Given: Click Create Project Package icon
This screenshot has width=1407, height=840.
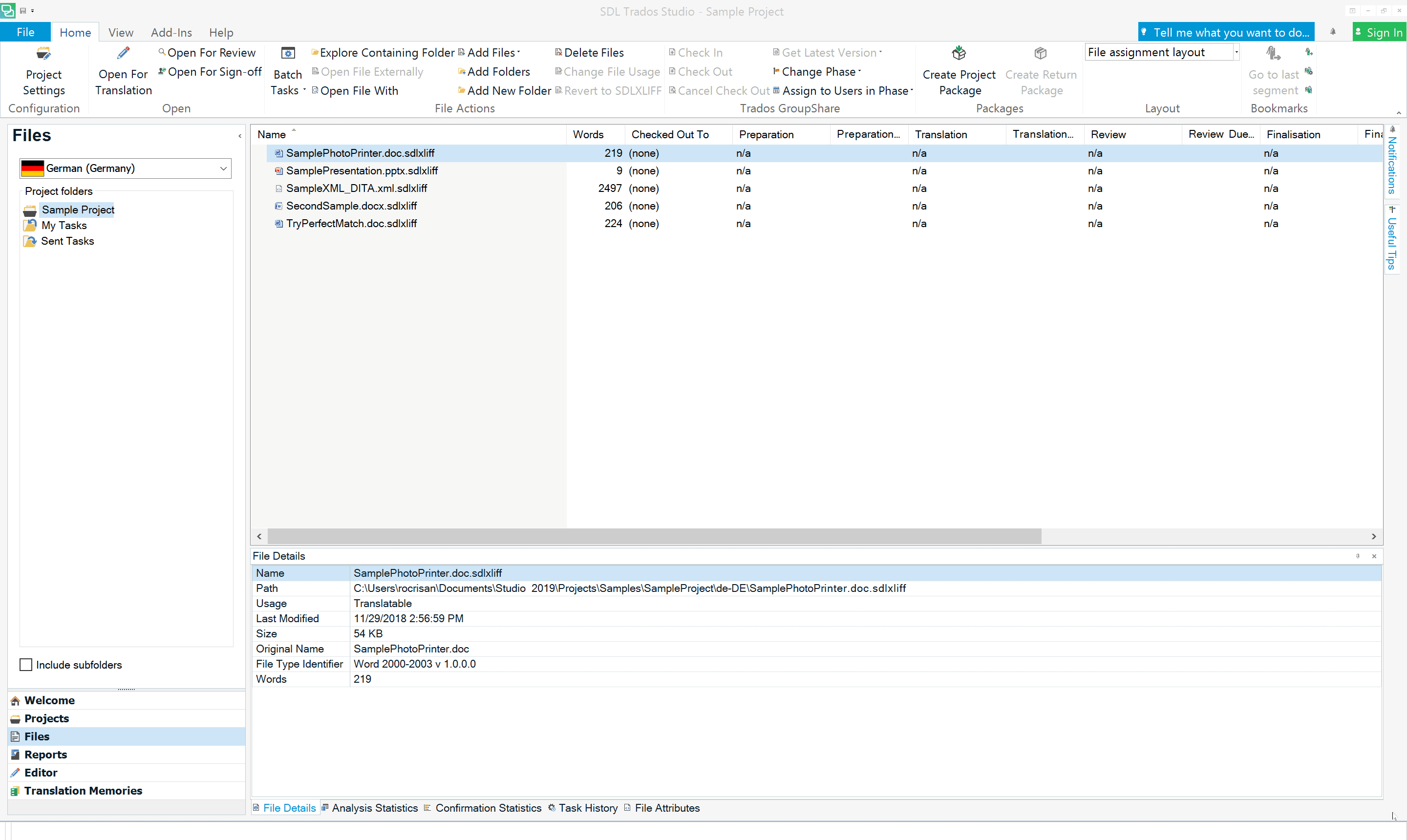Looking at the screenshot, I should pyautogui.click(x=959, y=54).
